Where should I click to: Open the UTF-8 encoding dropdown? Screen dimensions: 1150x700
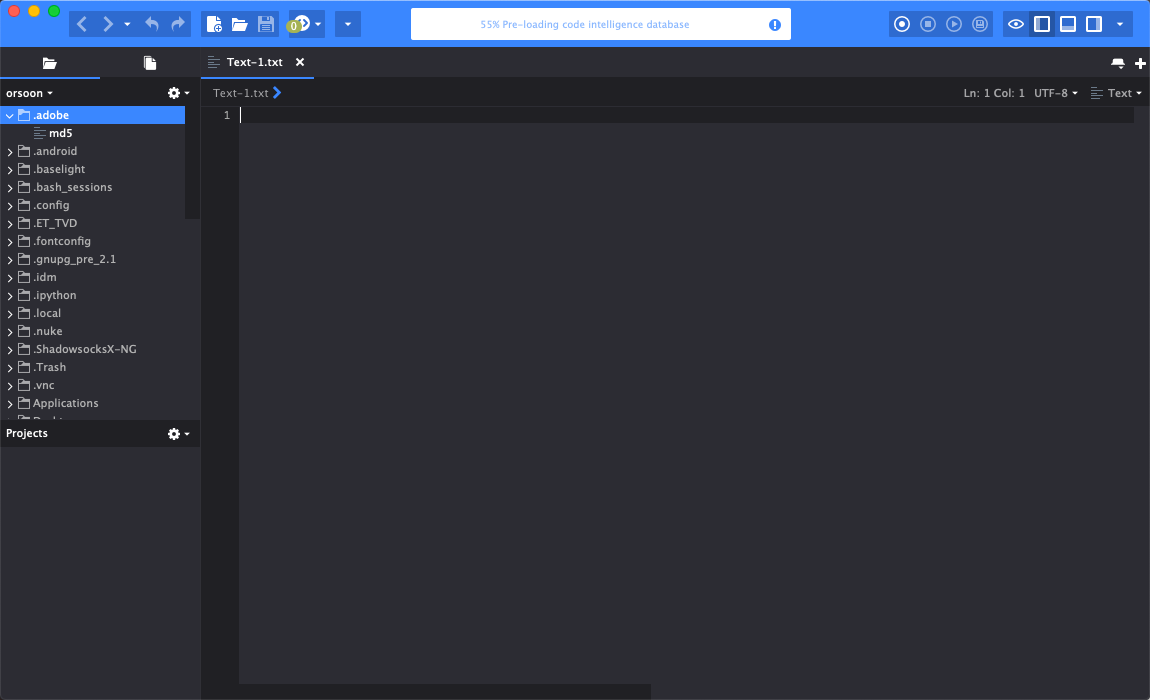[1055, 93]
